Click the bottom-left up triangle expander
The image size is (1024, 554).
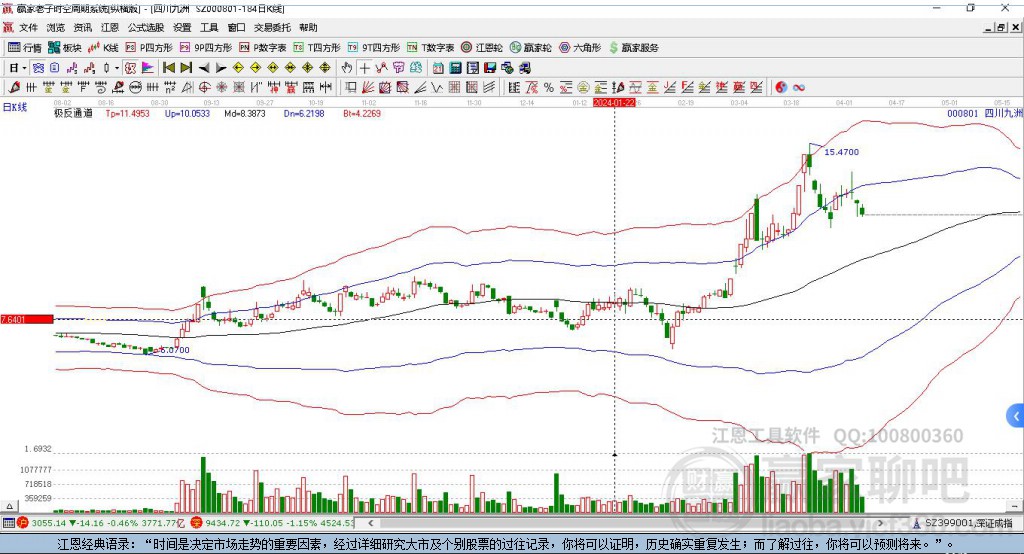pos(9,506)
